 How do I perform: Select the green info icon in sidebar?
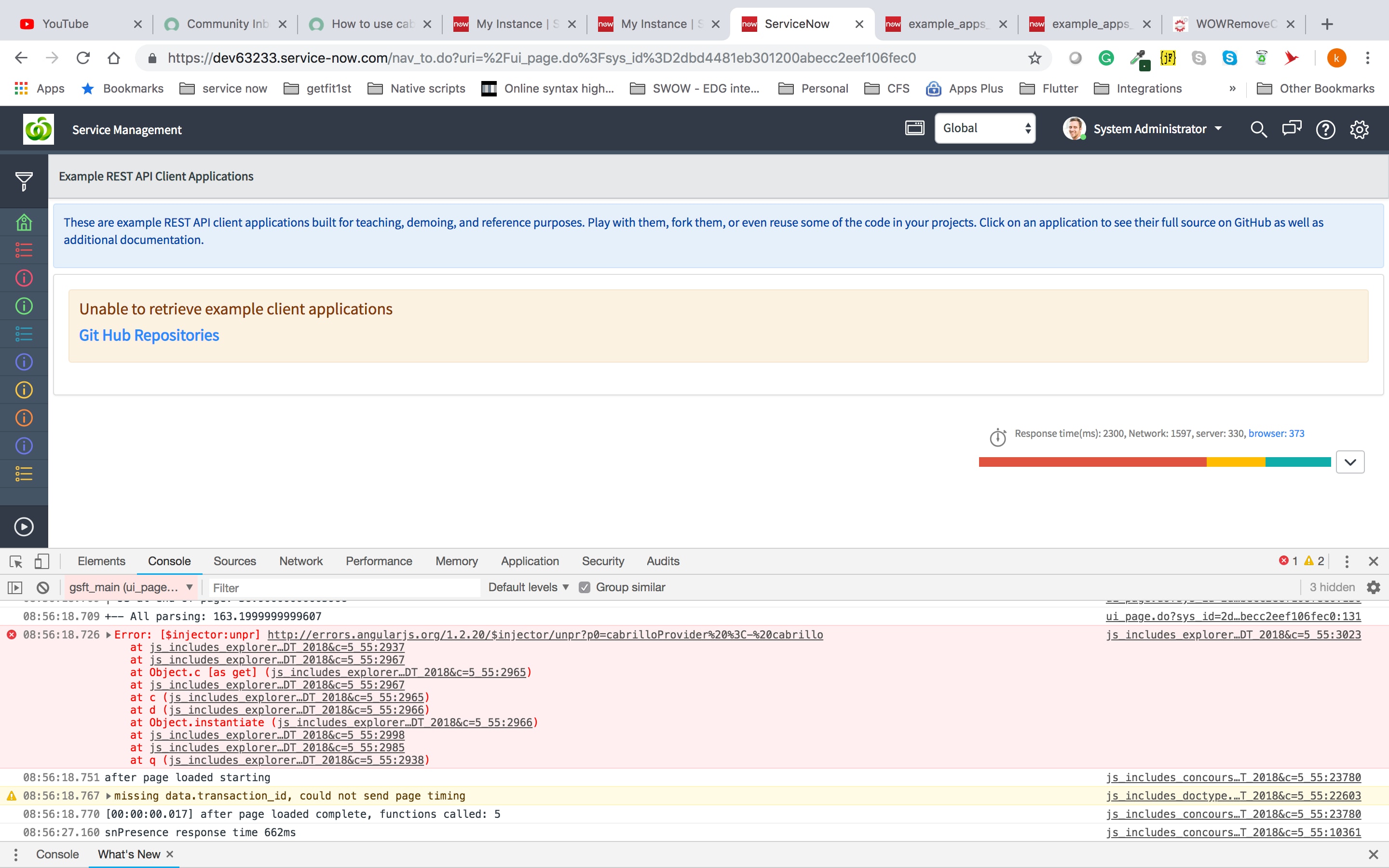pyautogui.click(x=24, y=306)
